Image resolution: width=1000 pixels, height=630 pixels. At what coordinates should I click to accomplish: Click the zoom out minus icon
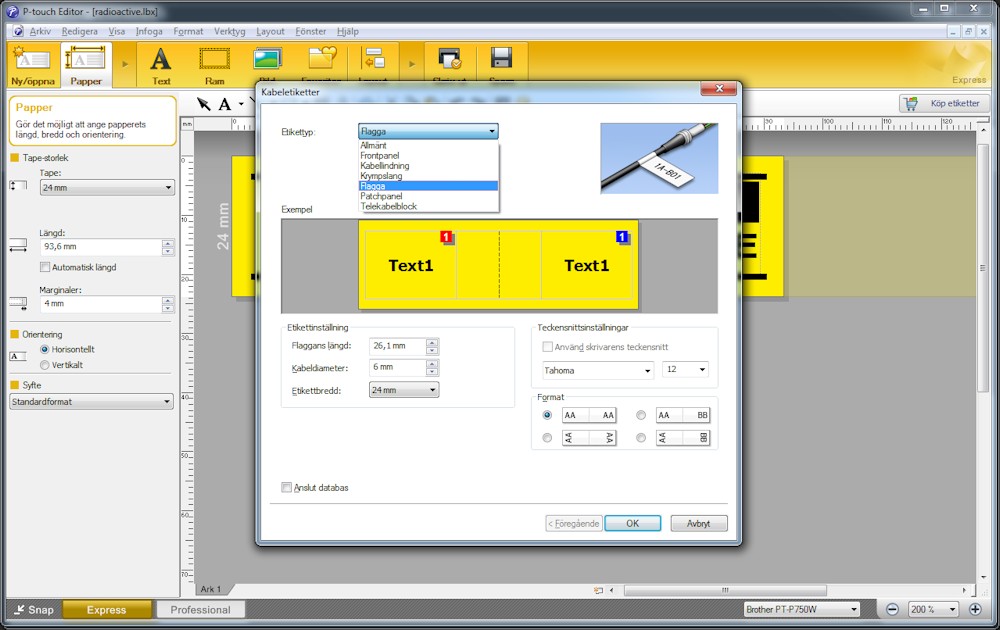[893, 609]
